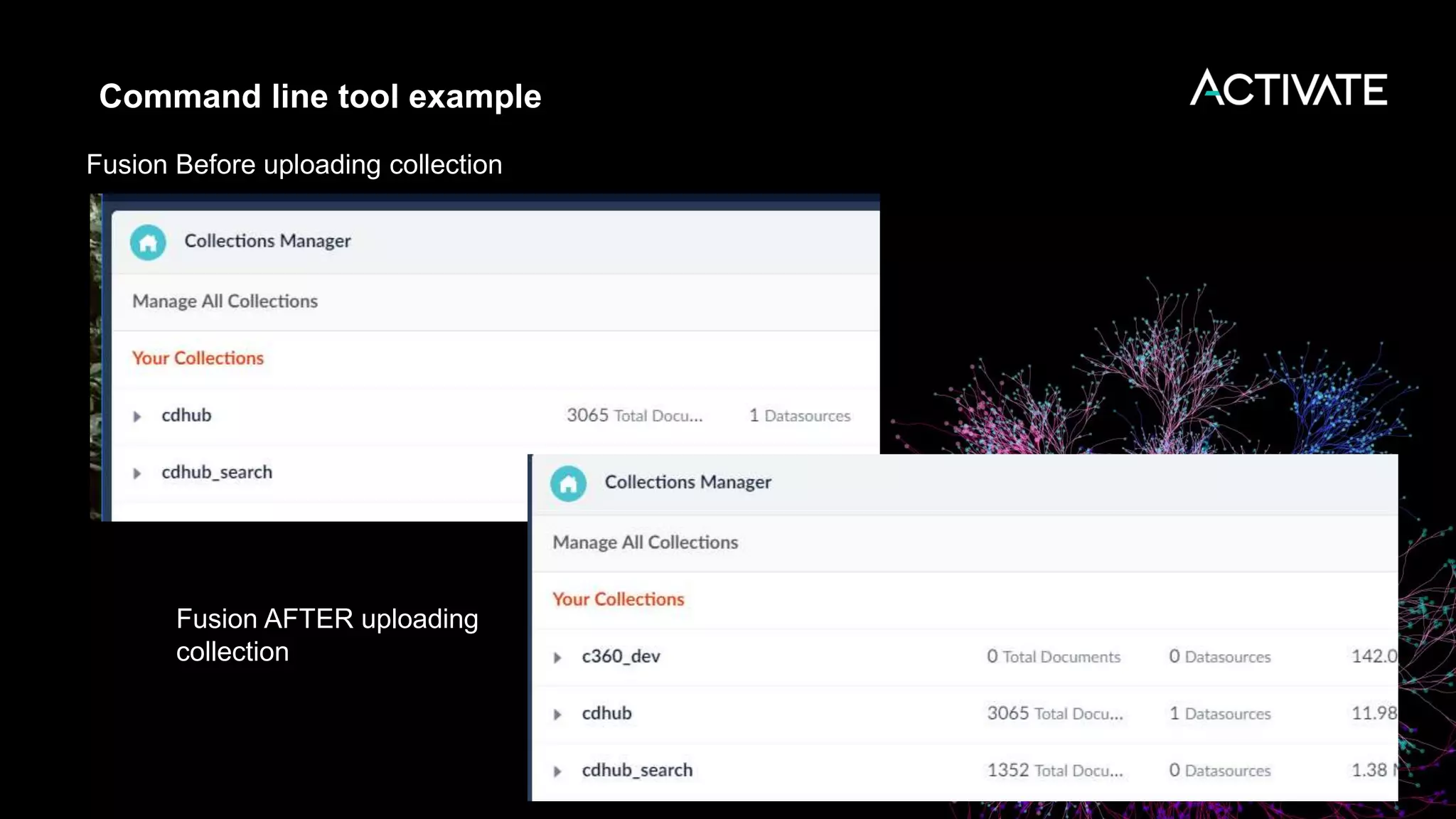The image size is (1456, 819).
Task: Open Manage All Collections in the lower panel
Action: (x=645, y=542)
